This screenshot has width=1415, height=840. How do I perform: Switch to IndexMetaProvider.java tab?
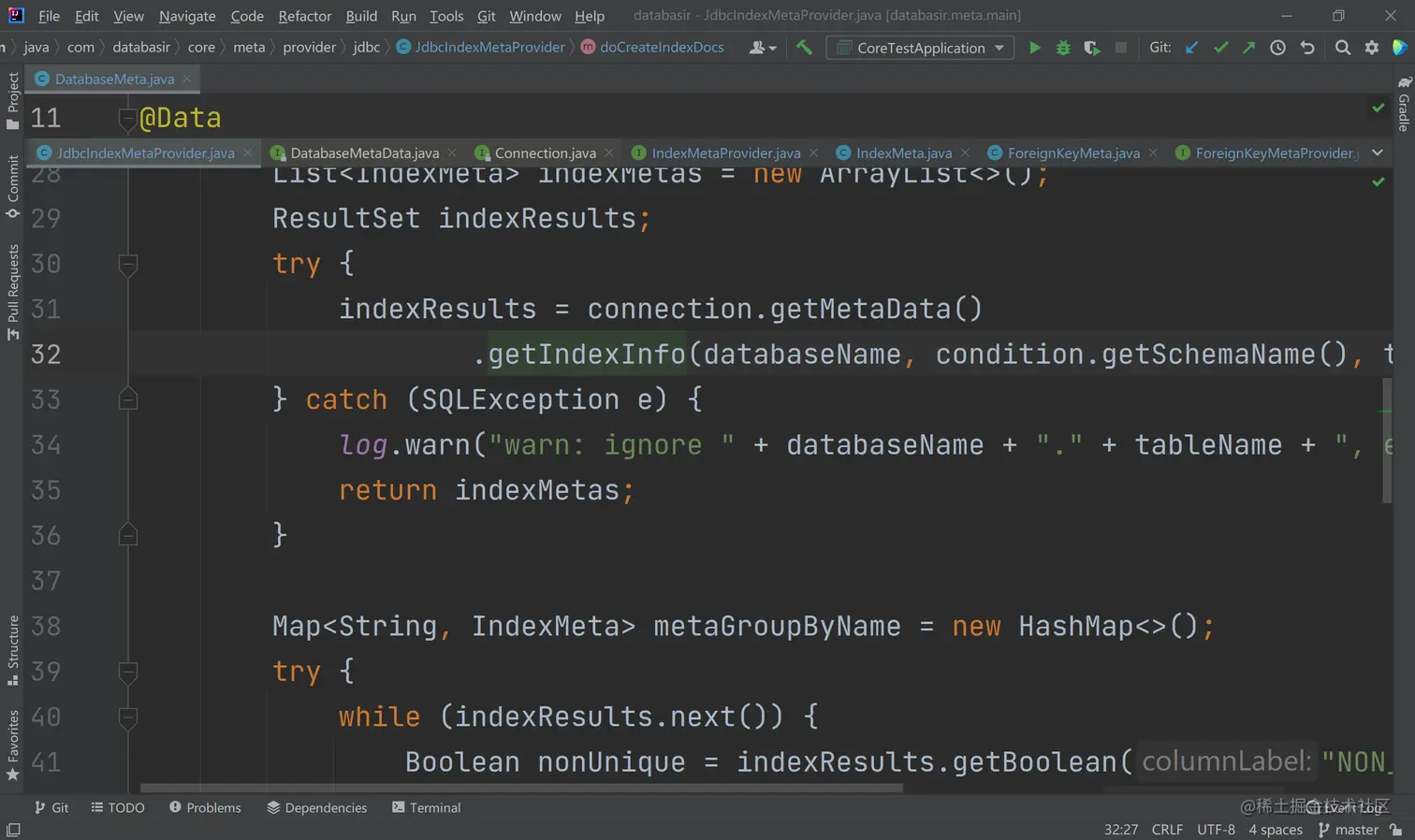[x=725, y=152]
